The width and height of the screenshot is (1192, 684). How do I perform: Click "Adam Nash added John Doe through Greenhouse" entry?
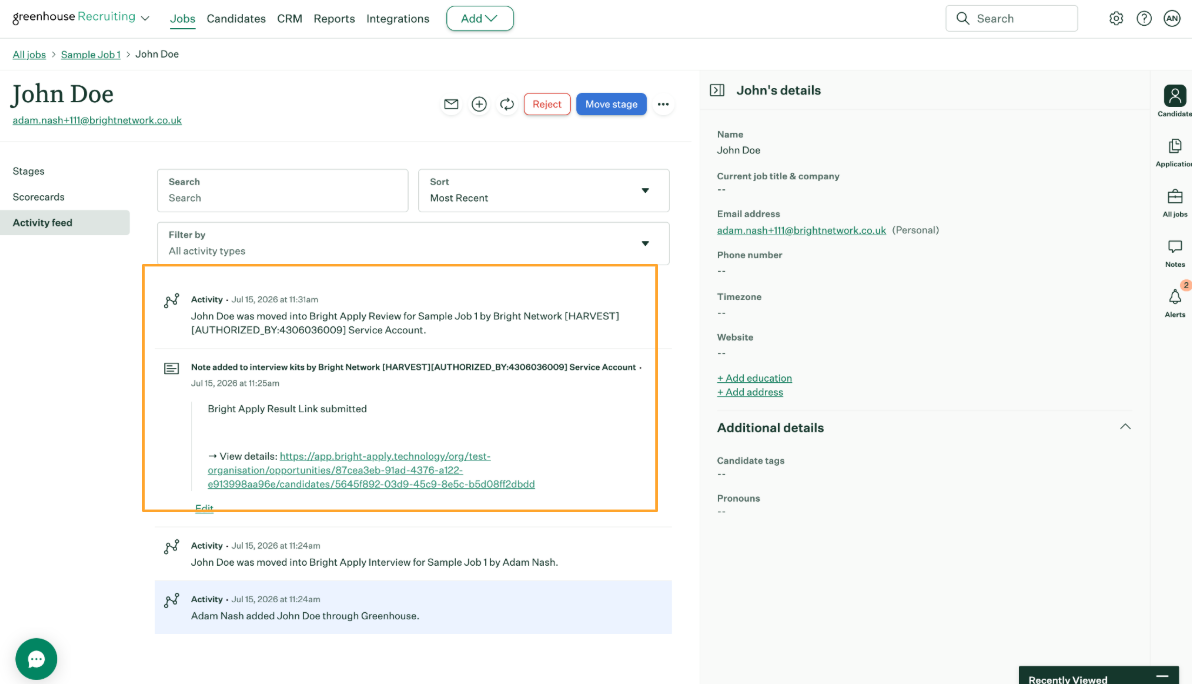coord(414,607)
